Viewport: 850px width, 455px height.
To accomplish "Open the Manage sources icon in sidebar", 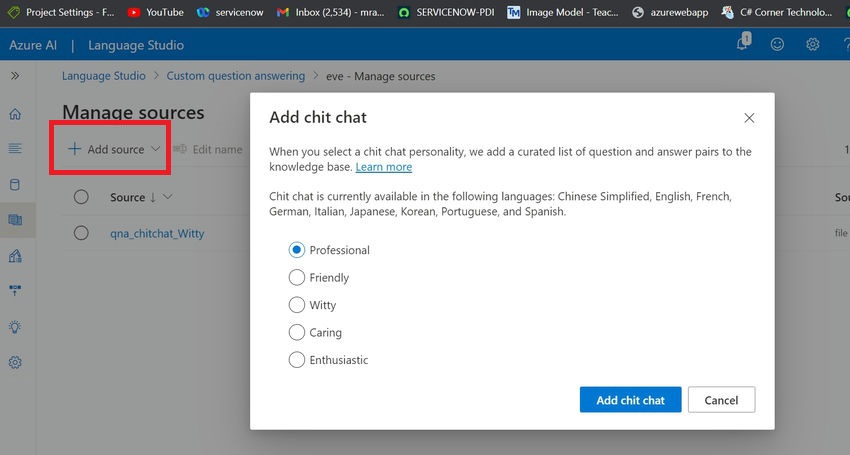I will point(15,220).
